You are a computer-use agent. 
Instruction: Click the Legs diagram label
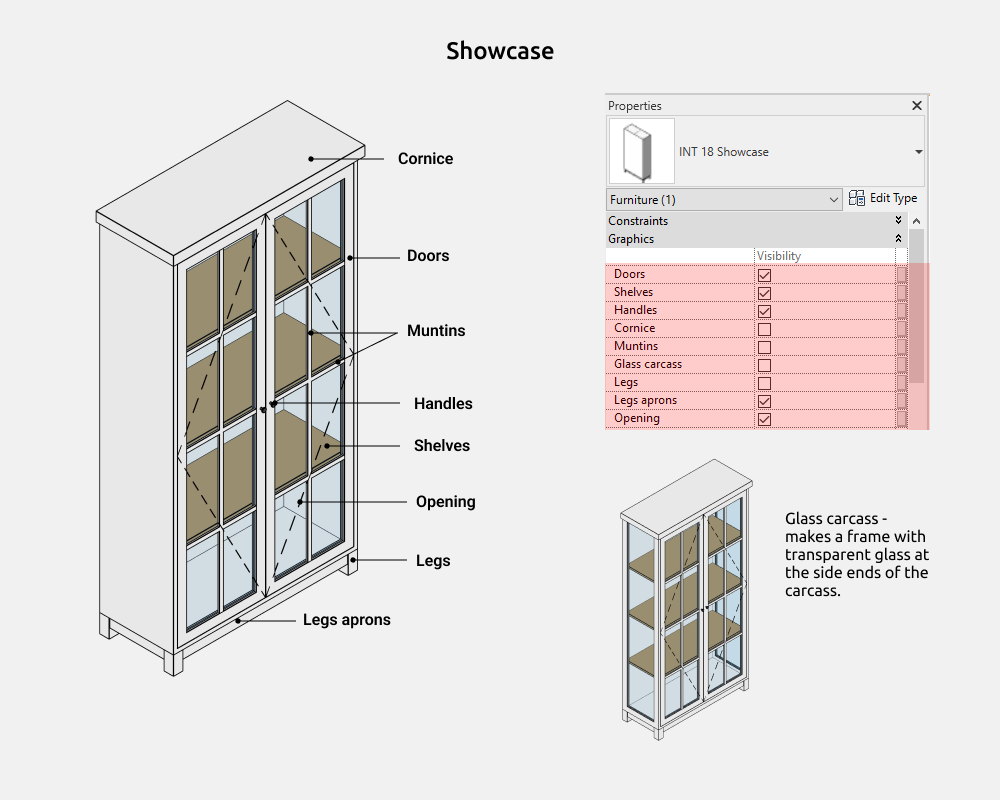click(433, 560)
